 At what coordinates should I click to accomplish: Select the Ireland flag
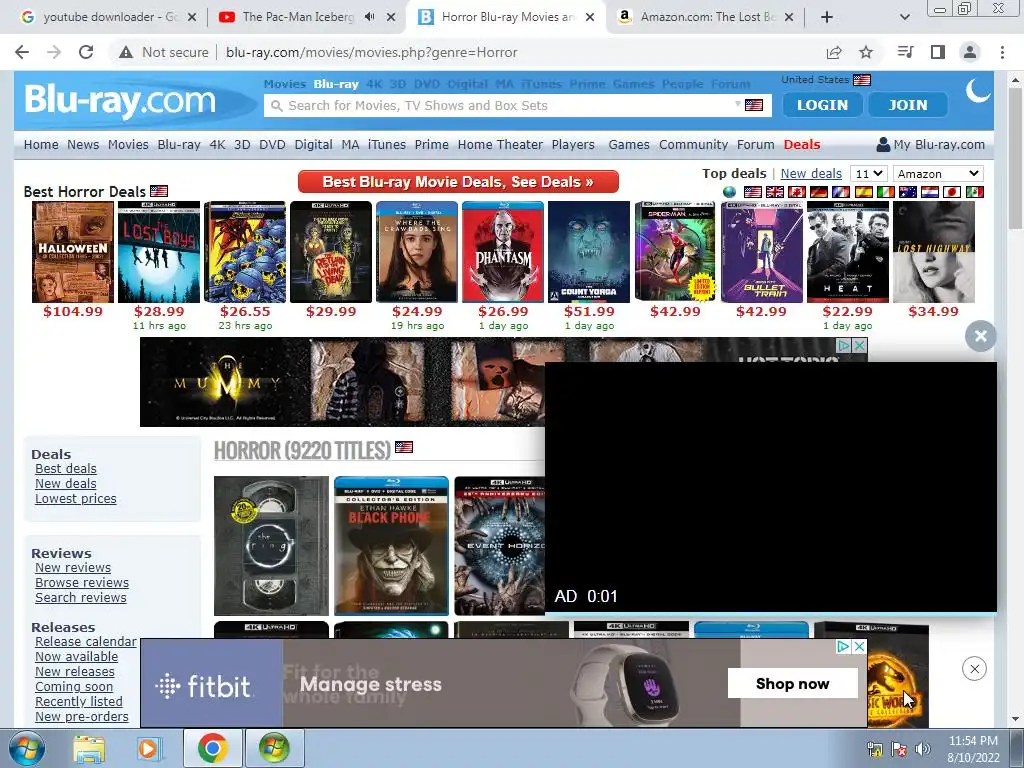tap(886, 192)
